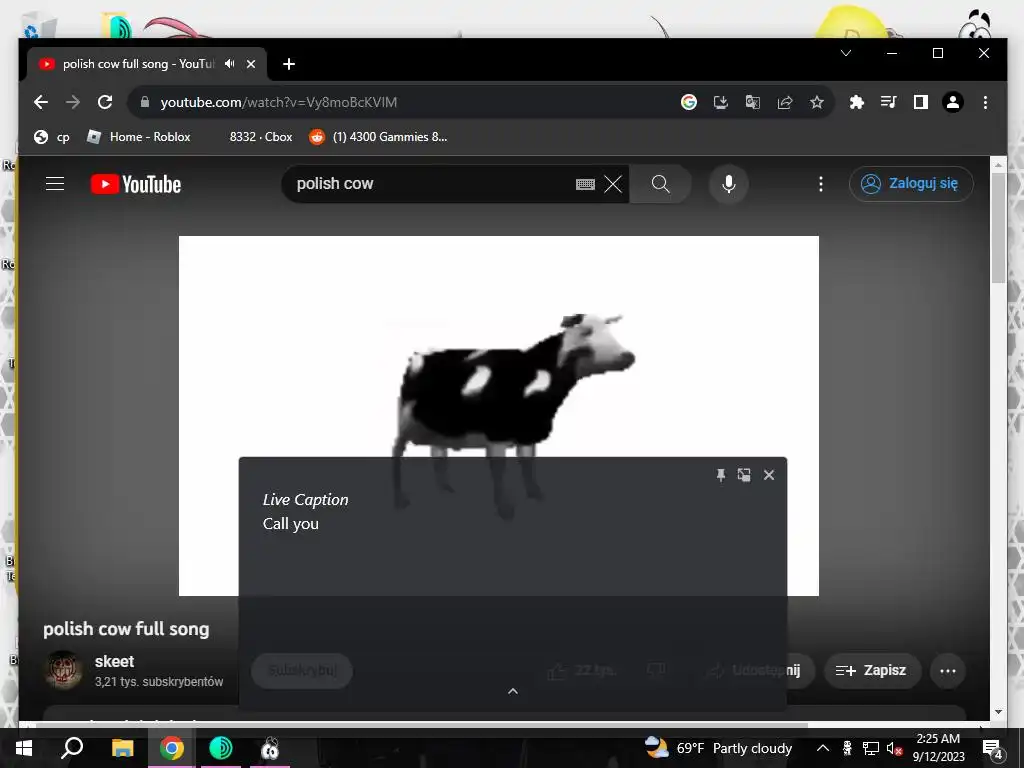Click the muted volume tray icon
The width and height of the screenshot is (1024, 768).
click(x=894, y=748)
